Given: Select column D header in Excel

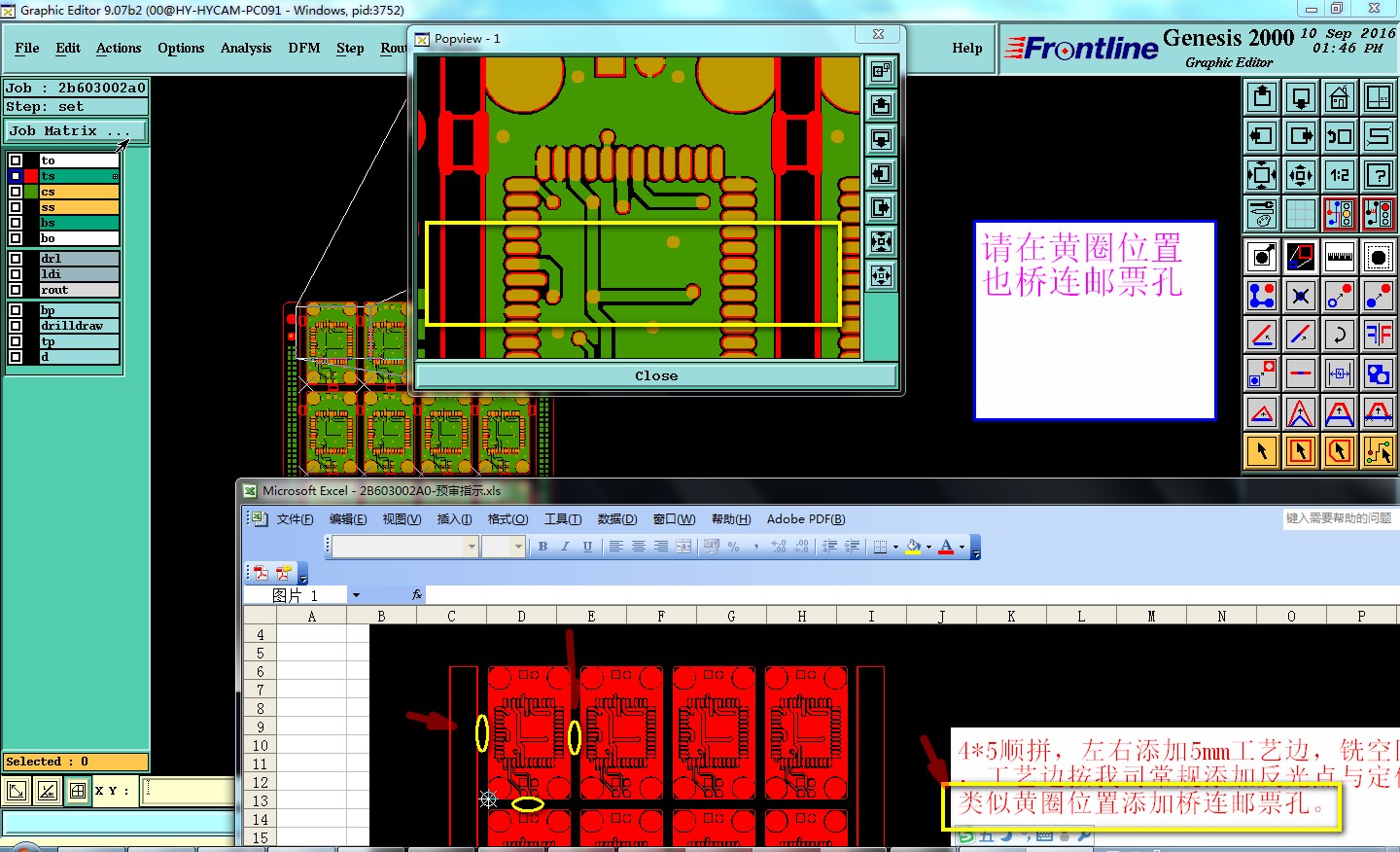Looking at the screenshot, I should click(x=522, y=616).
